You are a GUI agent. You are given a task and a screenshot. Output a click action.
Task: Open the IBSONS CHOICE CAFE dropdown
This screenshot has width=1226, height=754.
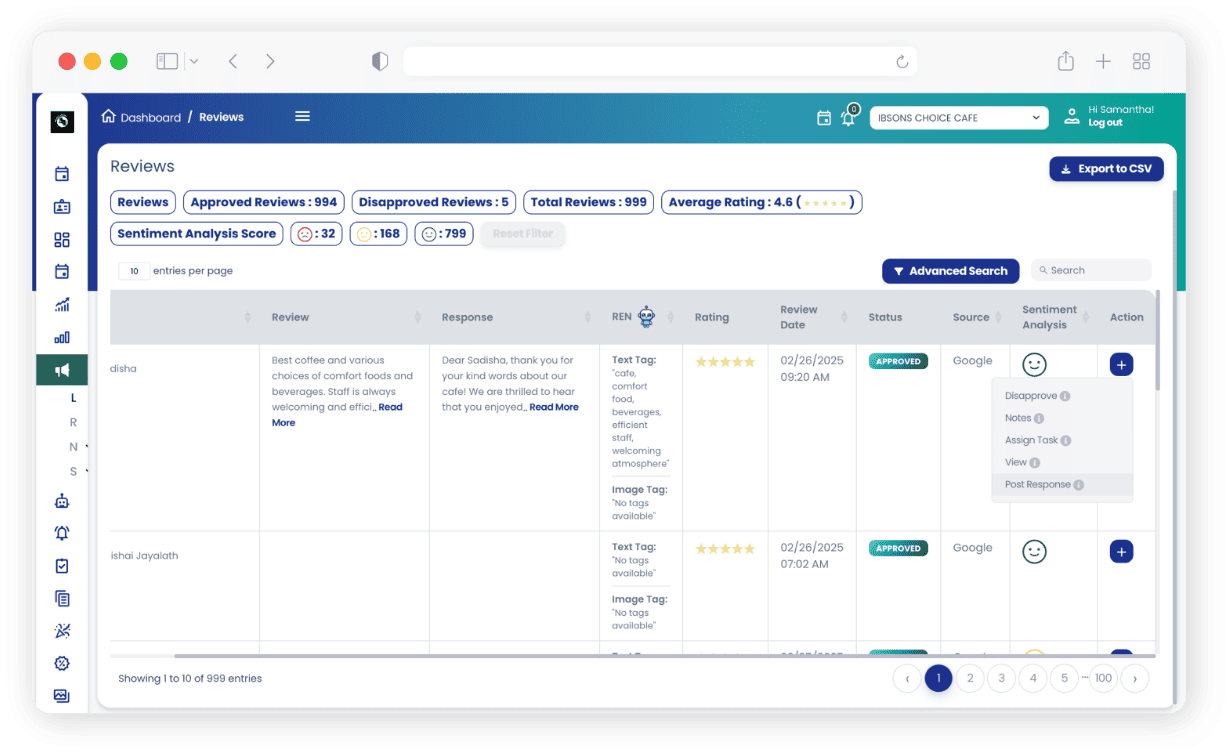(958, 118)
